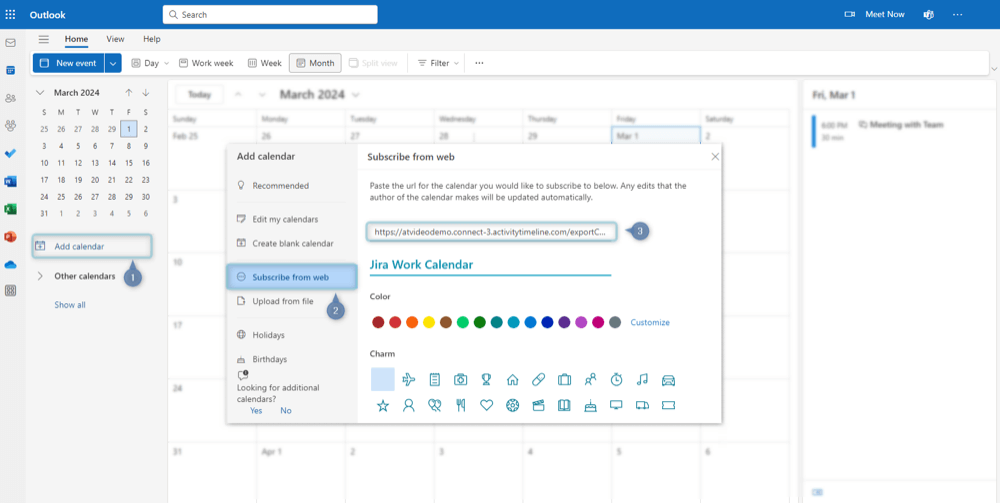Choose the open book charm

[x=564, y=405]
